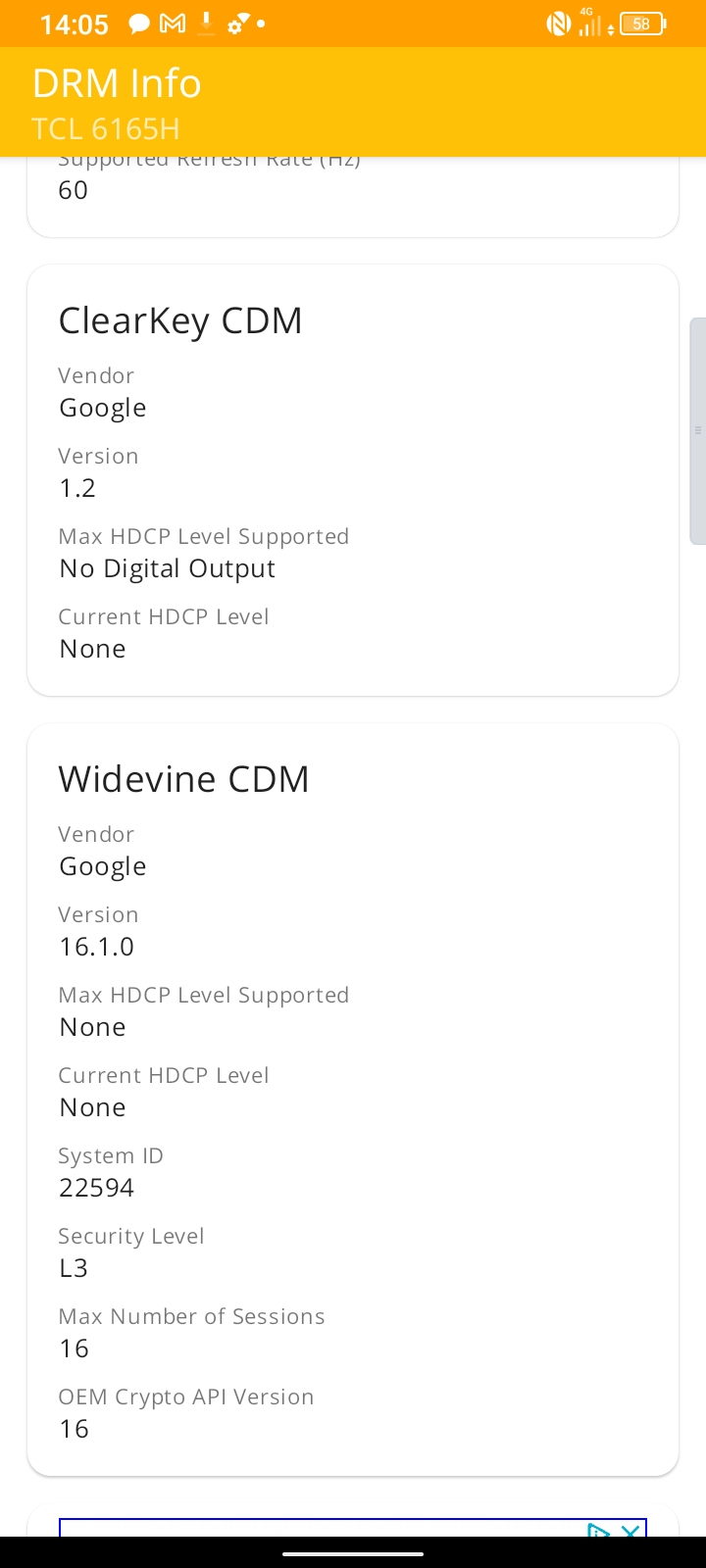Open the AdChoices info icon on the ad
706x1568 pixels.
598,1530
